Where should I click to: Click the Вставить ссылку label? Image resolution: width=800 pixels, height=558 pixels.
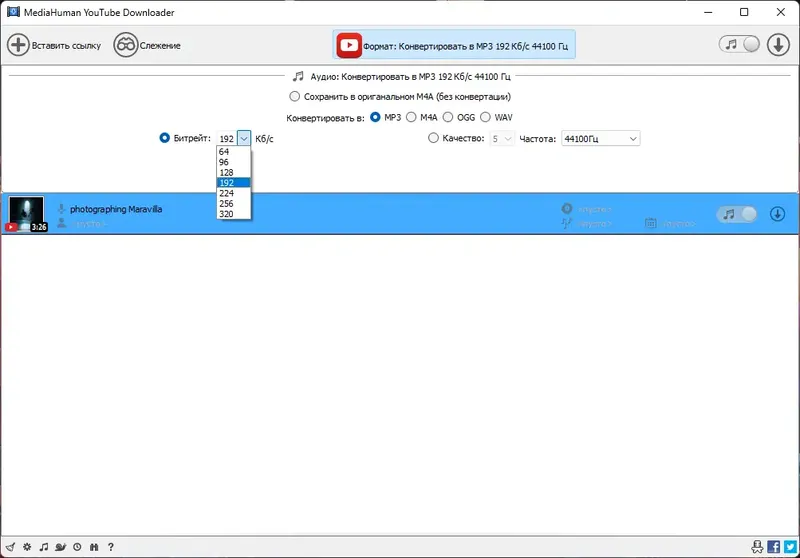[66, 45]
